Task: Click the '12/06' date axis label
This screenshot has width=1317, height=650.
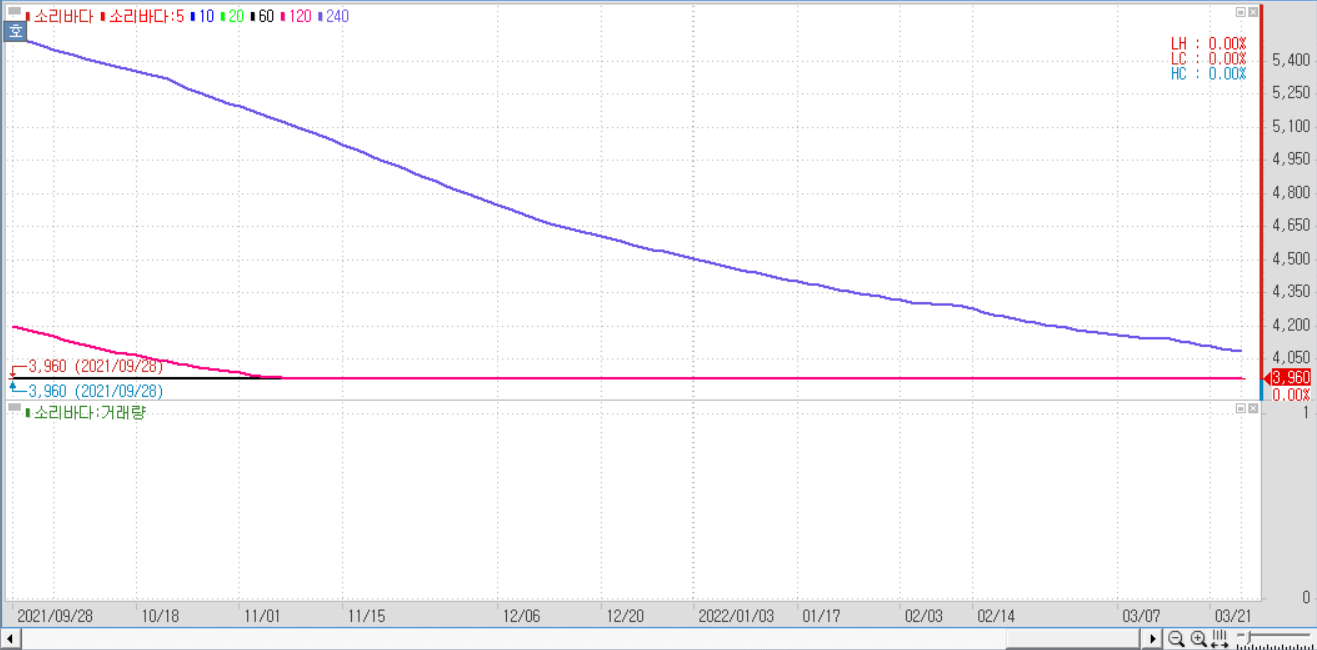Action: click(x=521, y=616)
